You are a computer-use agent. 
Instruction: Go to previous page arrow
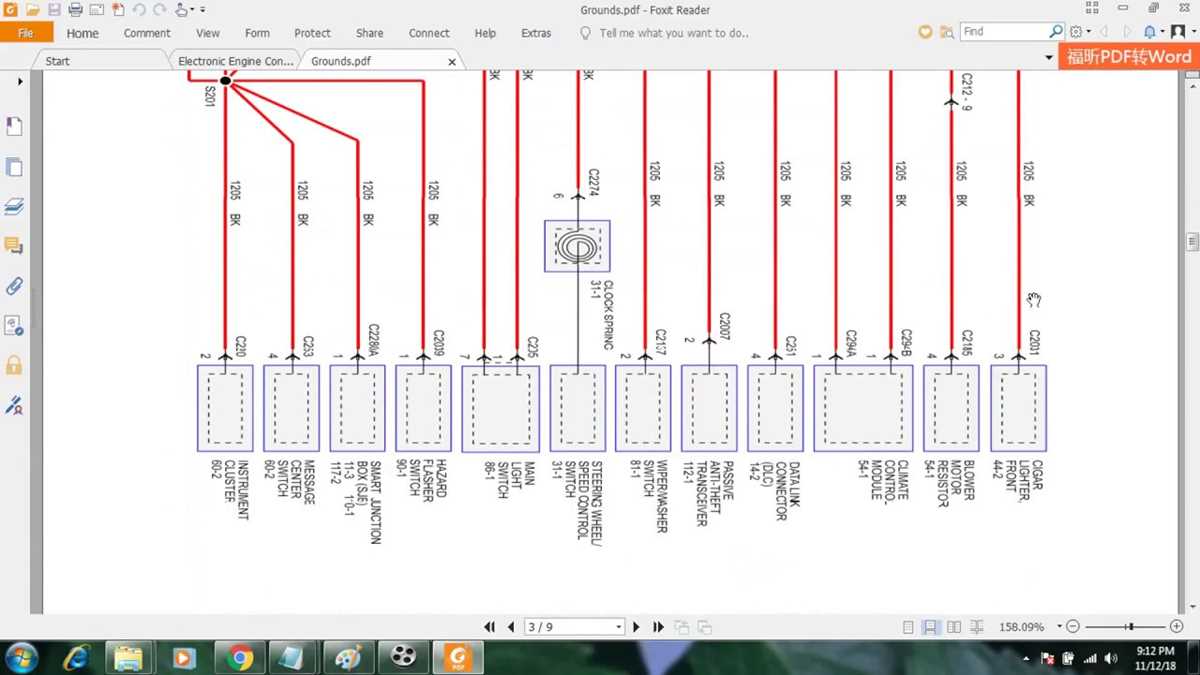[511, 627]
